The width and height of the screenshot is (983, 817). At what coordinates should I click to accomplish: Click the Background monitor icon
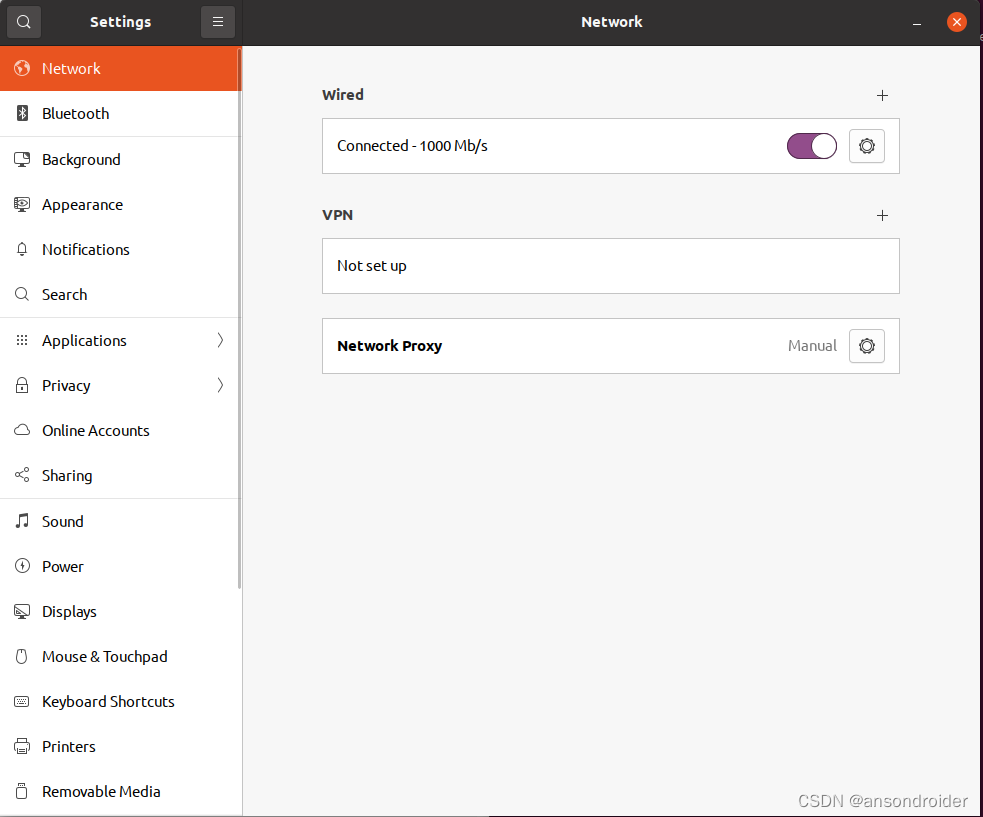pos(22,159)
